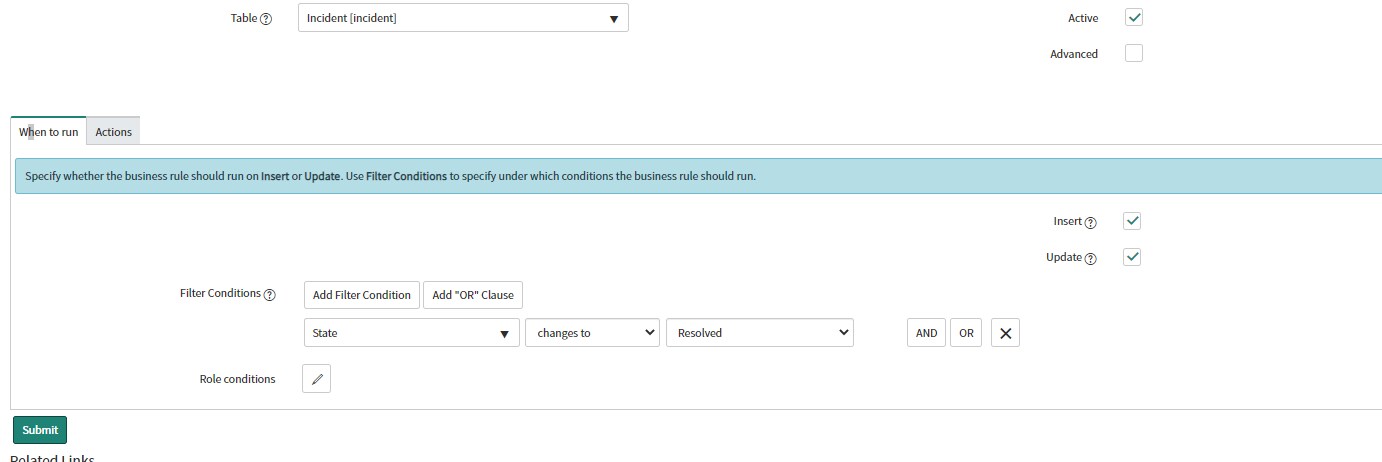
Task: Uncheck the Update checkbox
Action: [x=1133, y=257]
